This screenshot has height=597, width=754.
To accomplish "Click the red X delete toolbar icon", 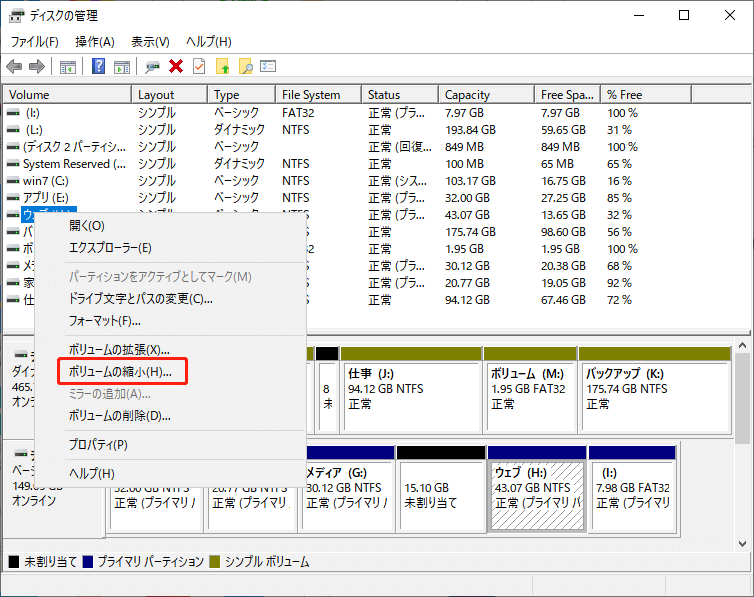I will [x=176, y=67].
